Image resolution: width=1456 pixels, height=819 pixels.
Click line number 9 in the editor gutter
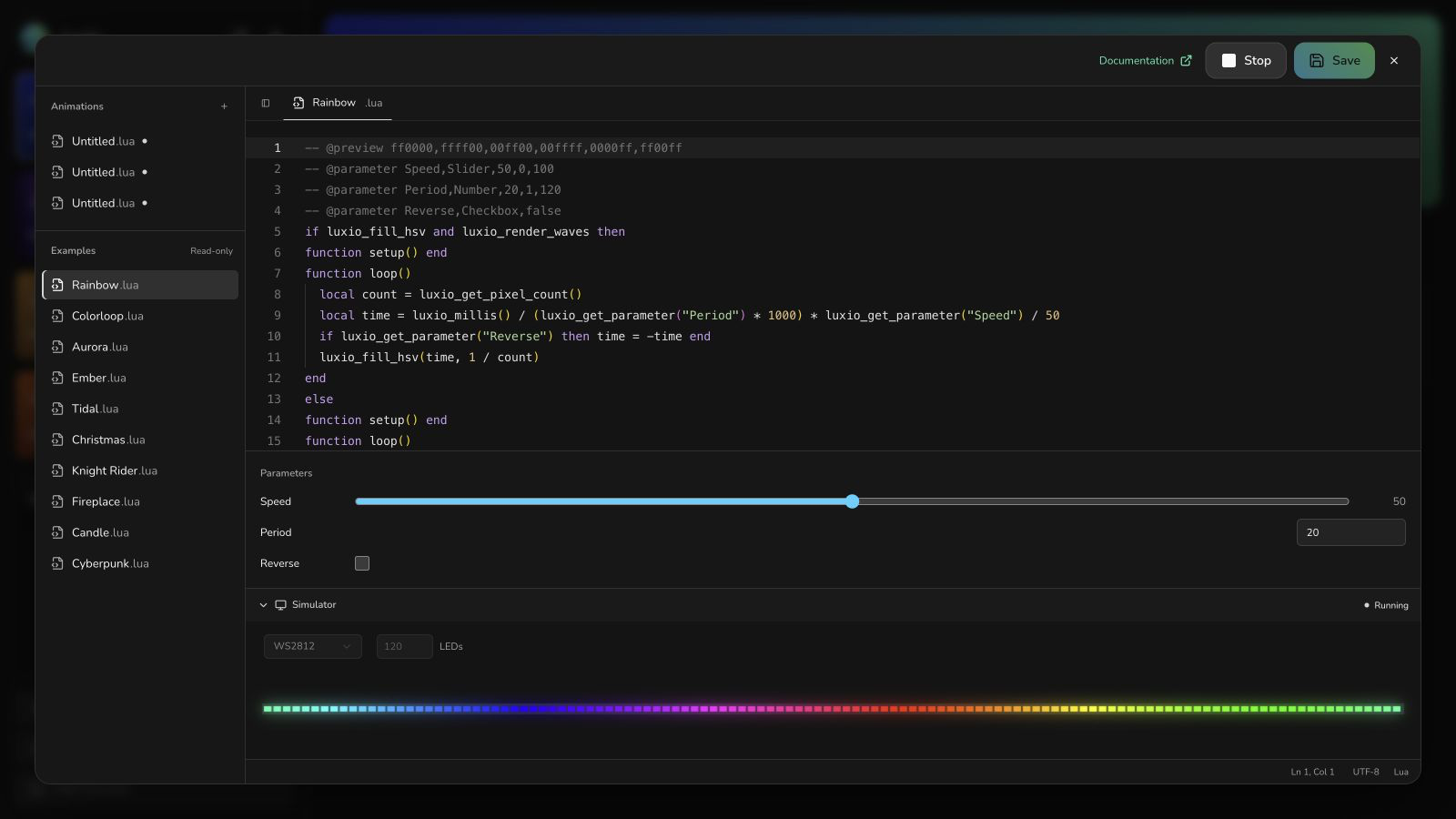point(277,316)
